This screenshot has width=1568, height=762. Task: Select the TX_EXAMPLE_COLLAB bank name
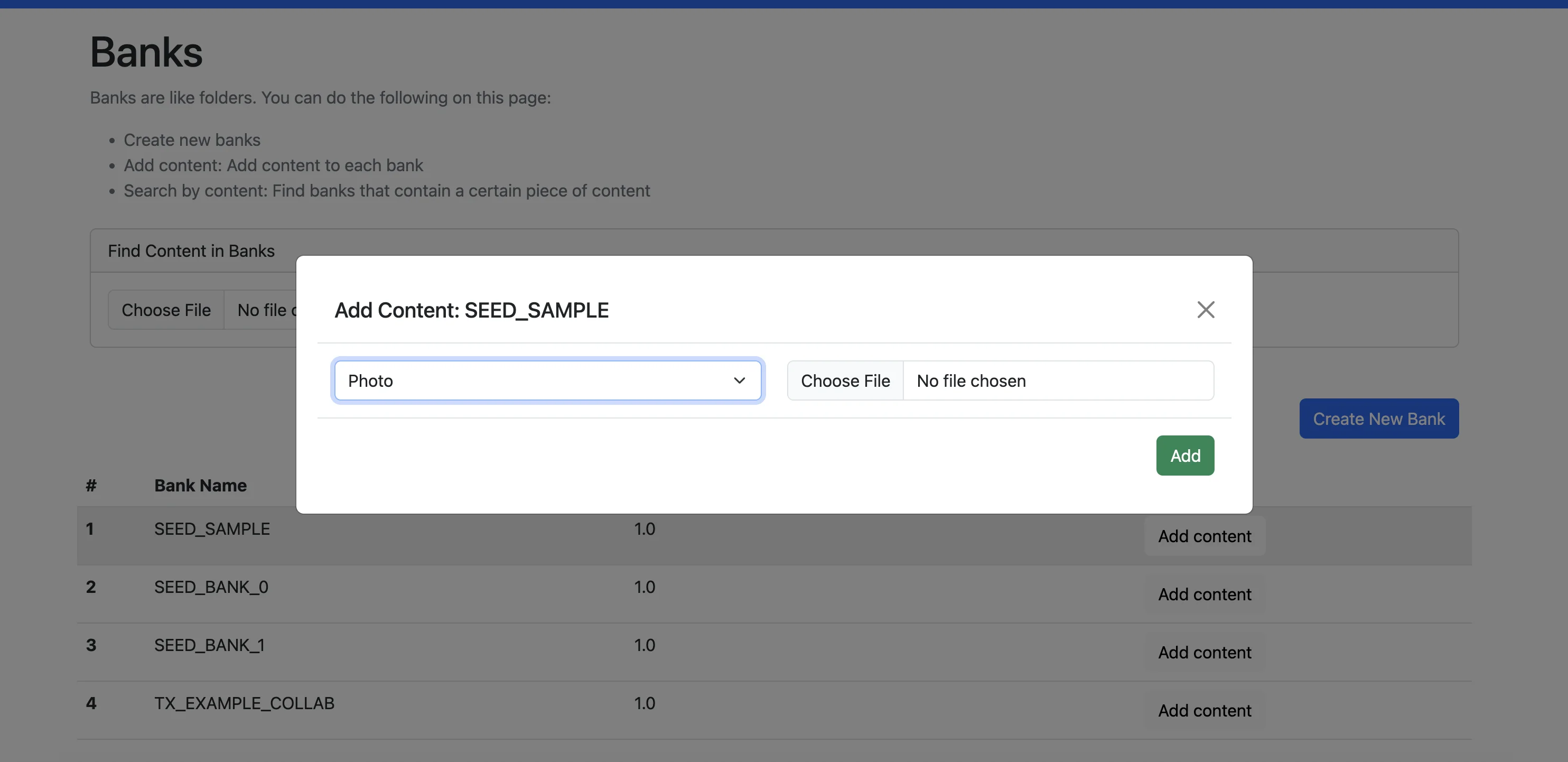click(x=244, y=703)
